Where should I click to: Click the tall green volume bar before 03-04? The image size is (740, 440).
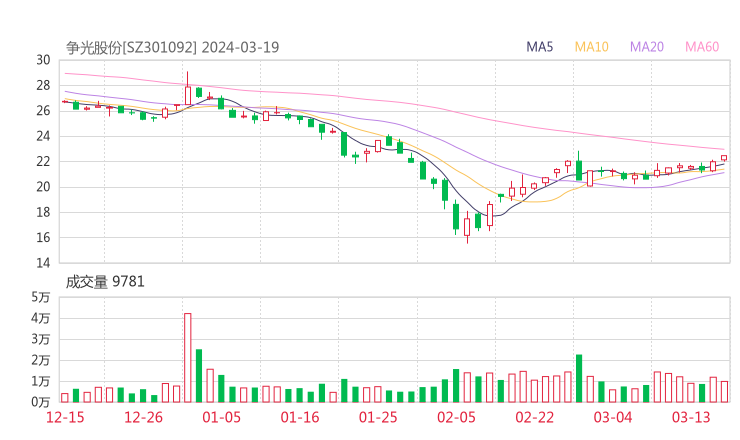tap(579, 379)
